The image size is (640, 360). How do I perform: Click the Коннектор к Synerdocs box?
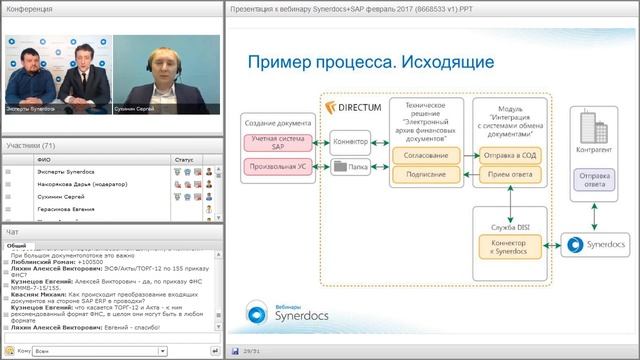pos(510,247)
